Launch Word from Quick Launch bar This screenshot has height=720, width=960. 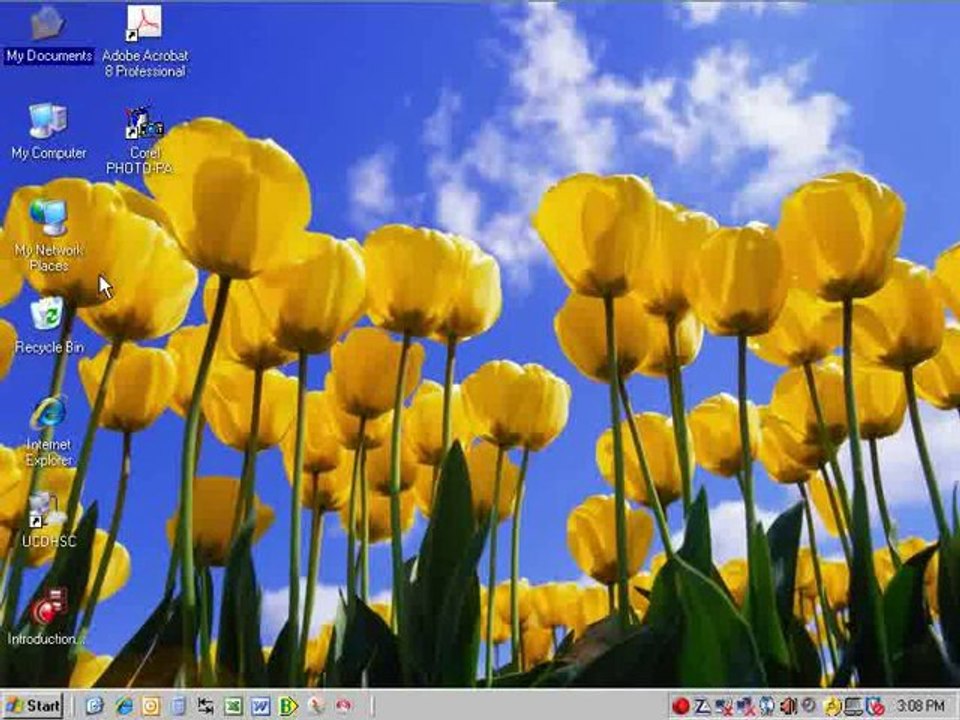tap(260, 707)
